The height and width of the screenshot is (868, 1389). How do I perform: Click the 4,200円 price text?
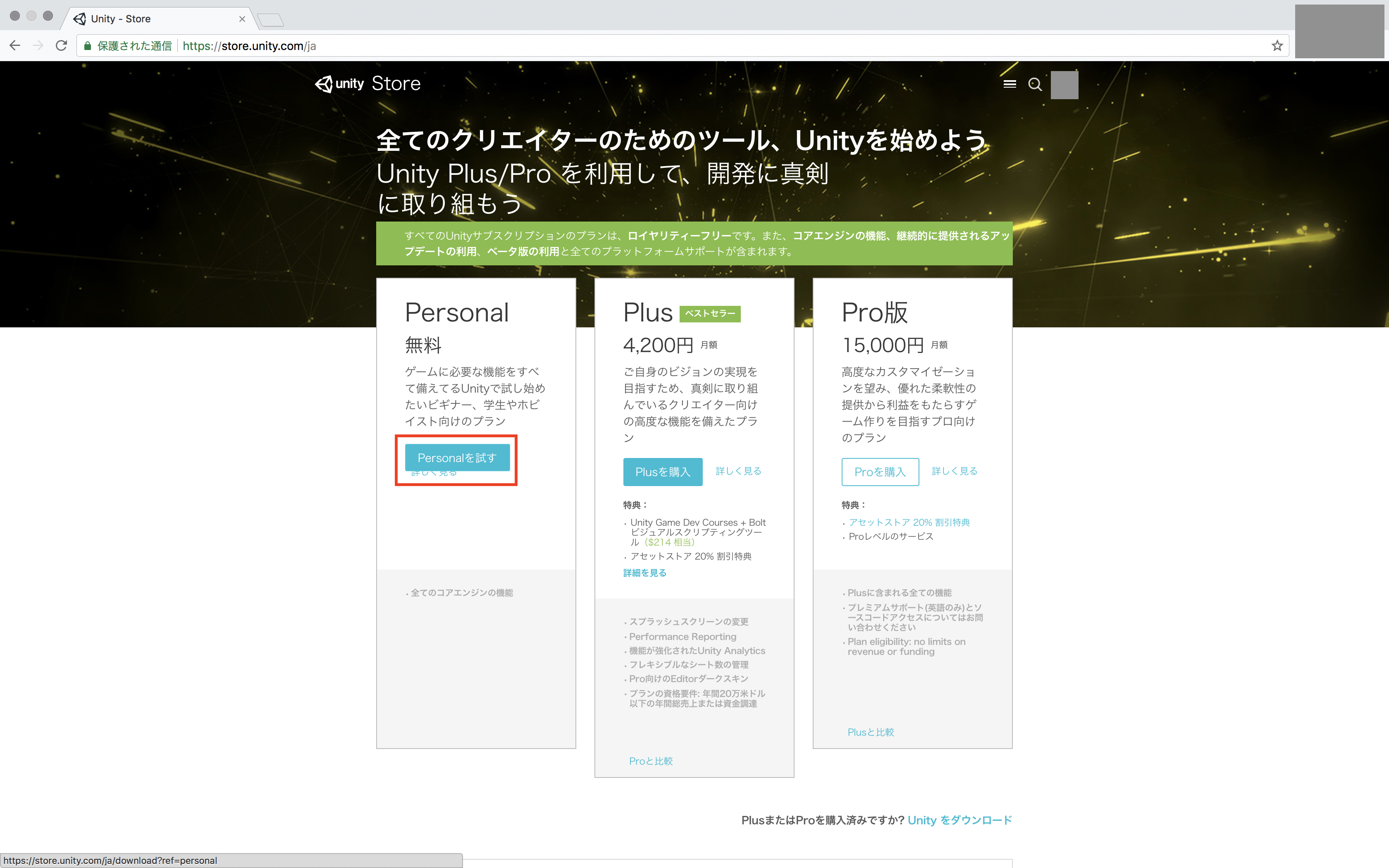point(659,345)
